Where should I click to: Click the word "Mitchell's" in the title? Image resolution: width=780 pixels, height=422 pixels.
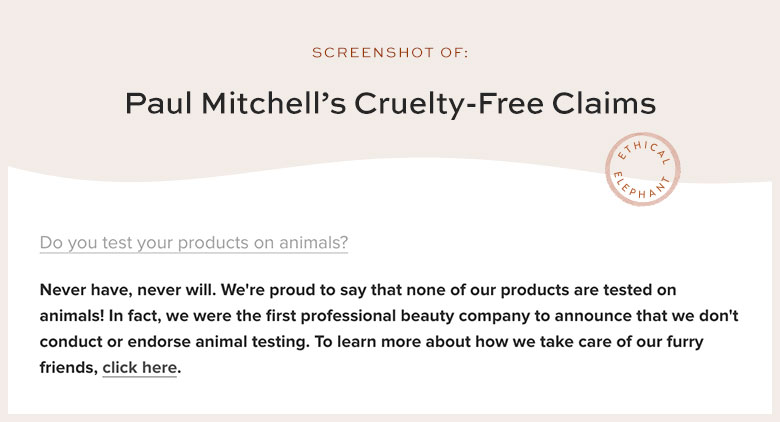click(x=273, y=104)
